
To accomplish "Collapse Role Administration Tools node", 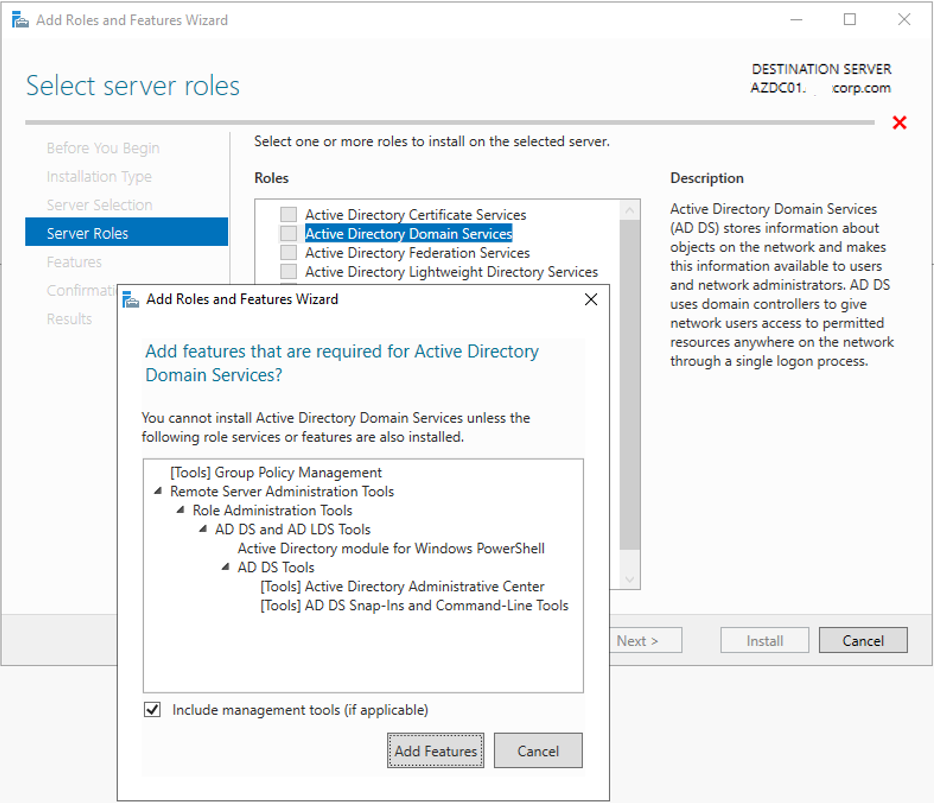I will tap(181, 511).
